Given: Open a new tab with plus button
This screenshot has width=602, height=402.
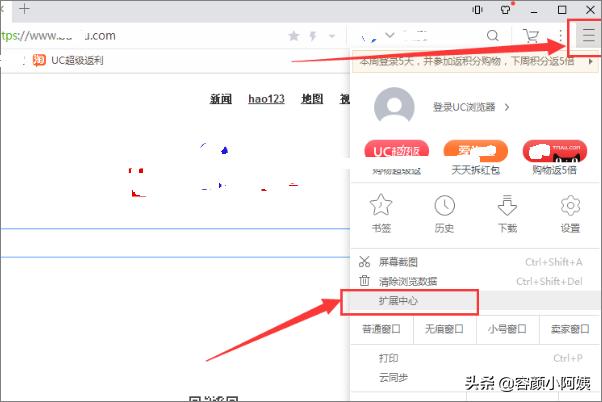Looking at the screenshot, I should (x=24, y=9).
